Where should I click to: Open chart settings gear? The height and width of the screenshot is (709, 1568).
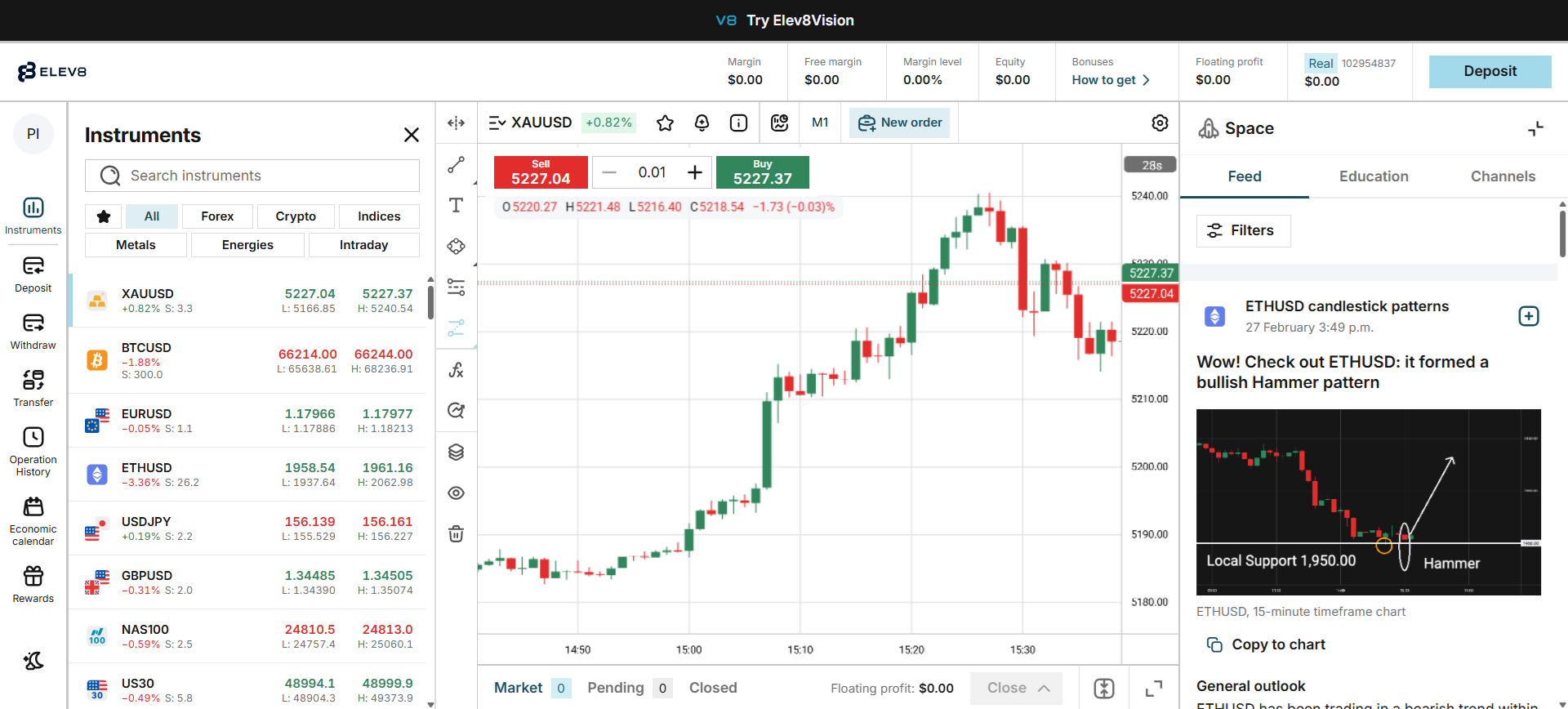tap(1160, 123)
